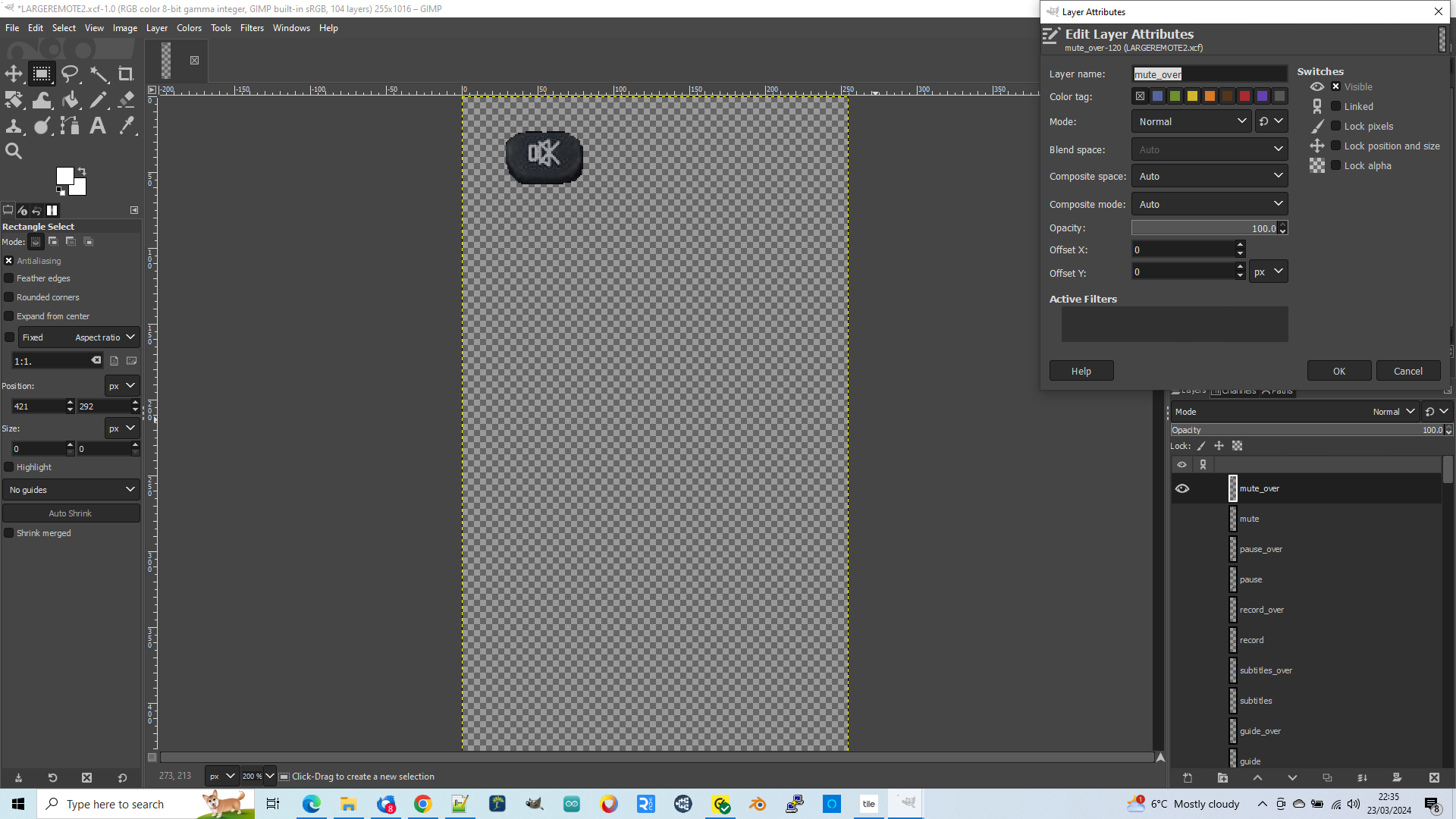Select the Eraser tool

(126, 100)
